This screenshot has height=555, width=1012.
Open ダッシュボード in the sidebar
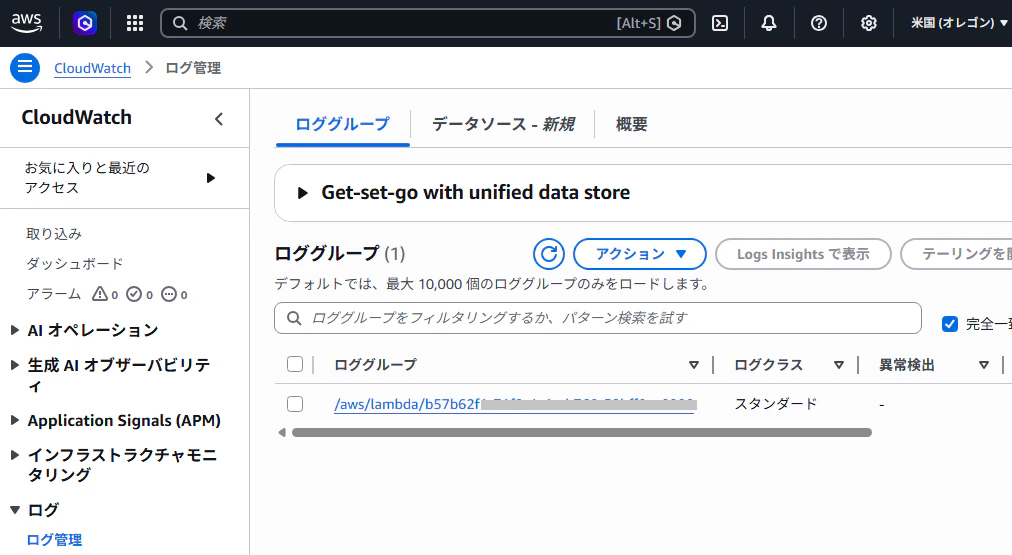click(x=74, y=264)
